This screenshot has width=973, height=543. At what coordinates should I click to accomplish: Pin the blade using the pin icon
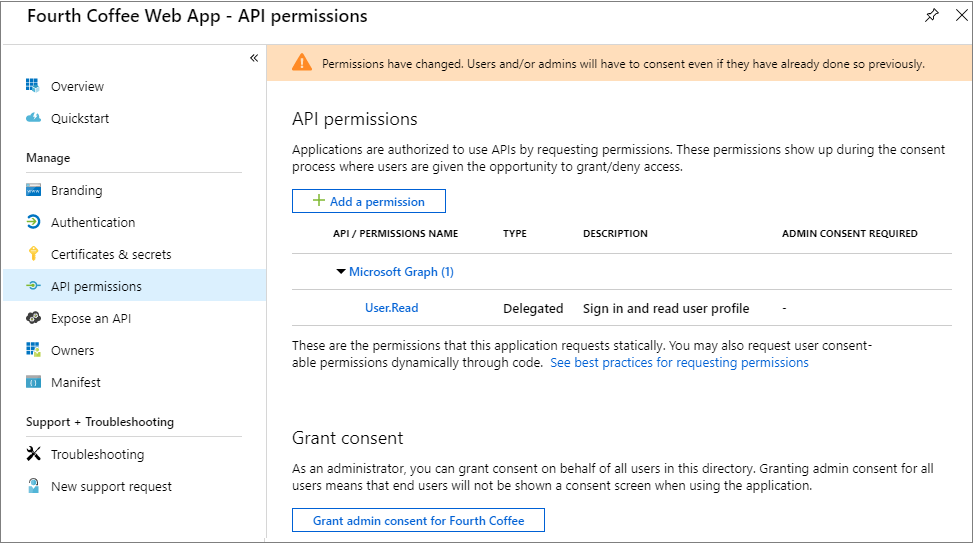click(931, 16)
